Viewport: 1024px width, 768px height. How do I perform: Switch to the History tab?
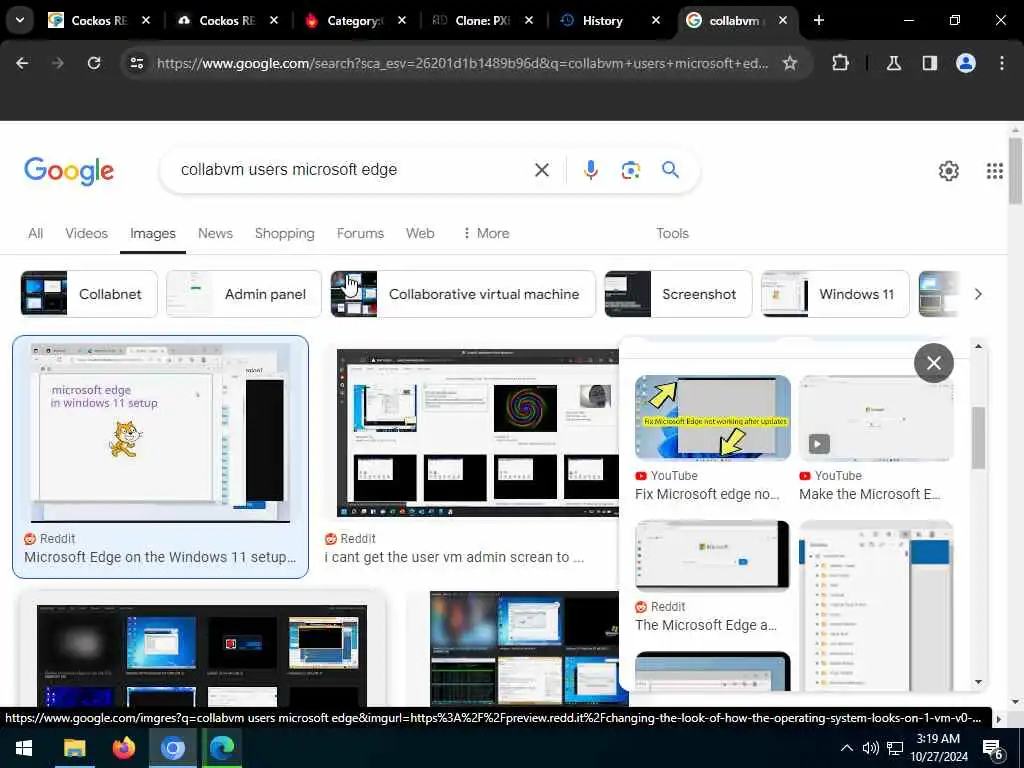pos(601,20)
